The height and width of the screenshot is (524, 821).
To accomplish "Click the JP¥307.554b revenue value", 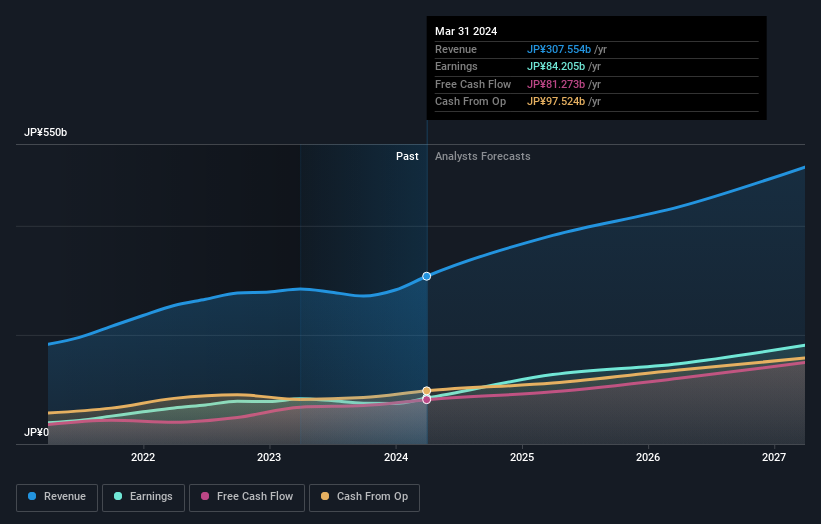I will click(559, 49).
